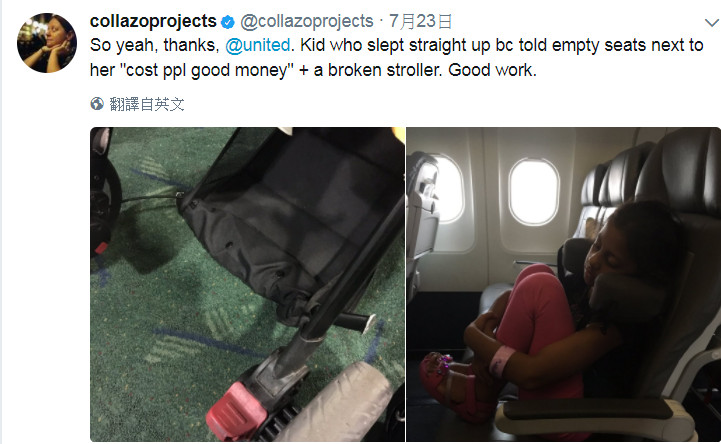
Task: Open the broken stroller photo
Action: (x=247, y=284)
